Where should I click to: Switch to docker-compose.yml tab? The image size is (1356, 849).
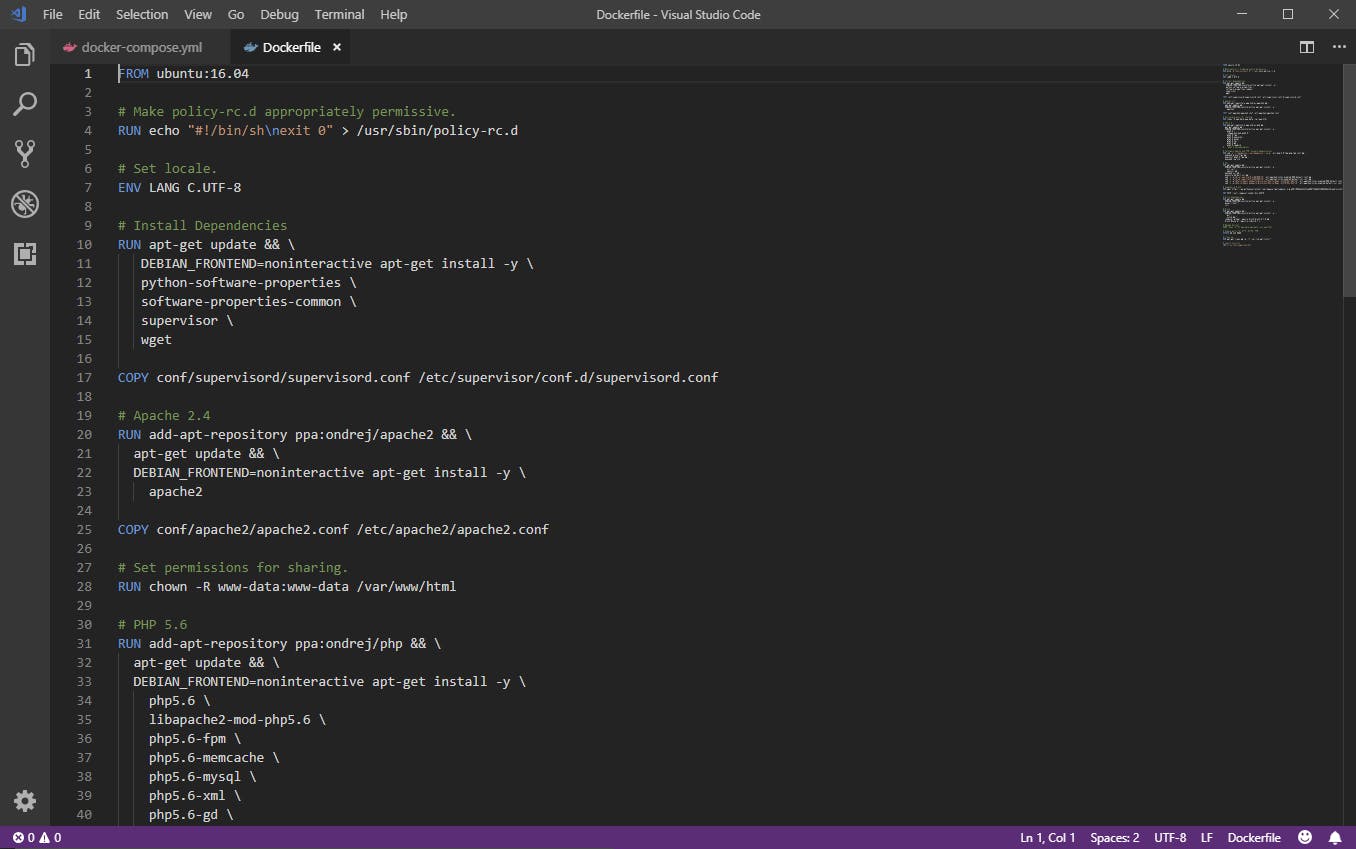click(x=141, y=47)
